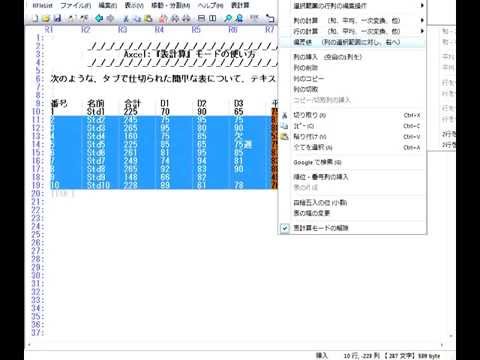Open the 移動・分割 menu
This screenshot has height=360, width=480.
(170, 5)
